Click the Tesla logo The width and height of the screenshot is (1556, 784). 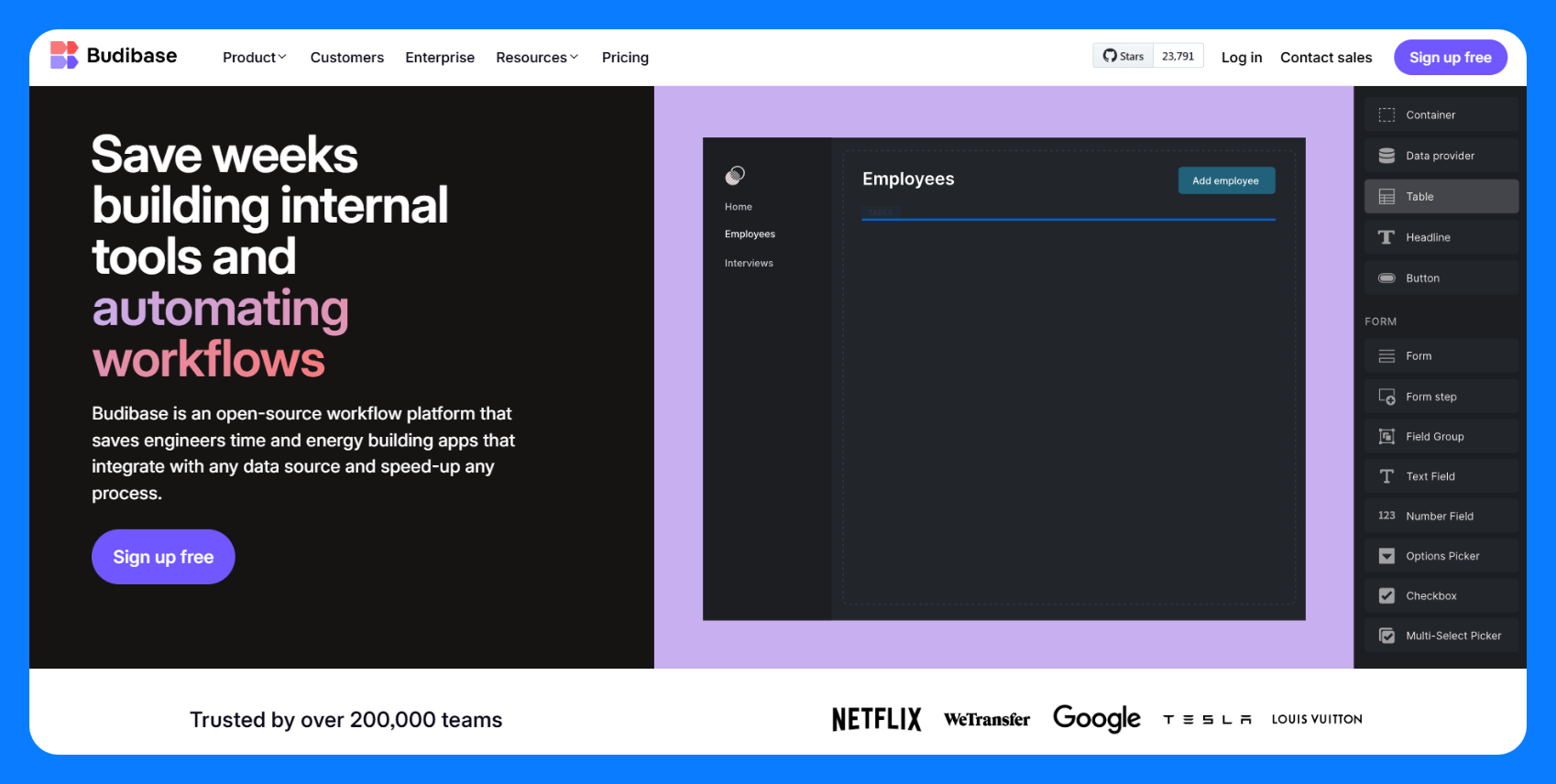click(x=1207, y=720)
